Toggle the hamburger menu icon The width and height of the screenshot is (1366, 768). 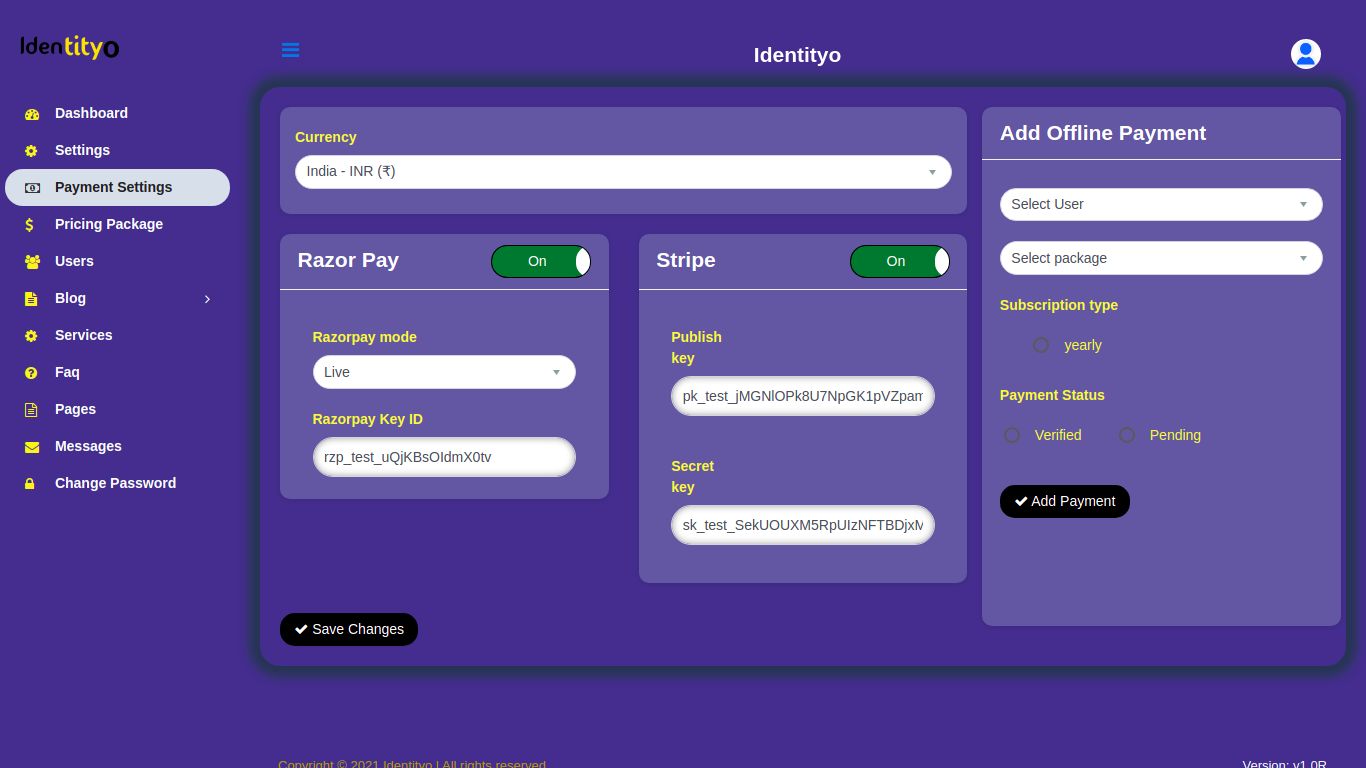(291, 50)
